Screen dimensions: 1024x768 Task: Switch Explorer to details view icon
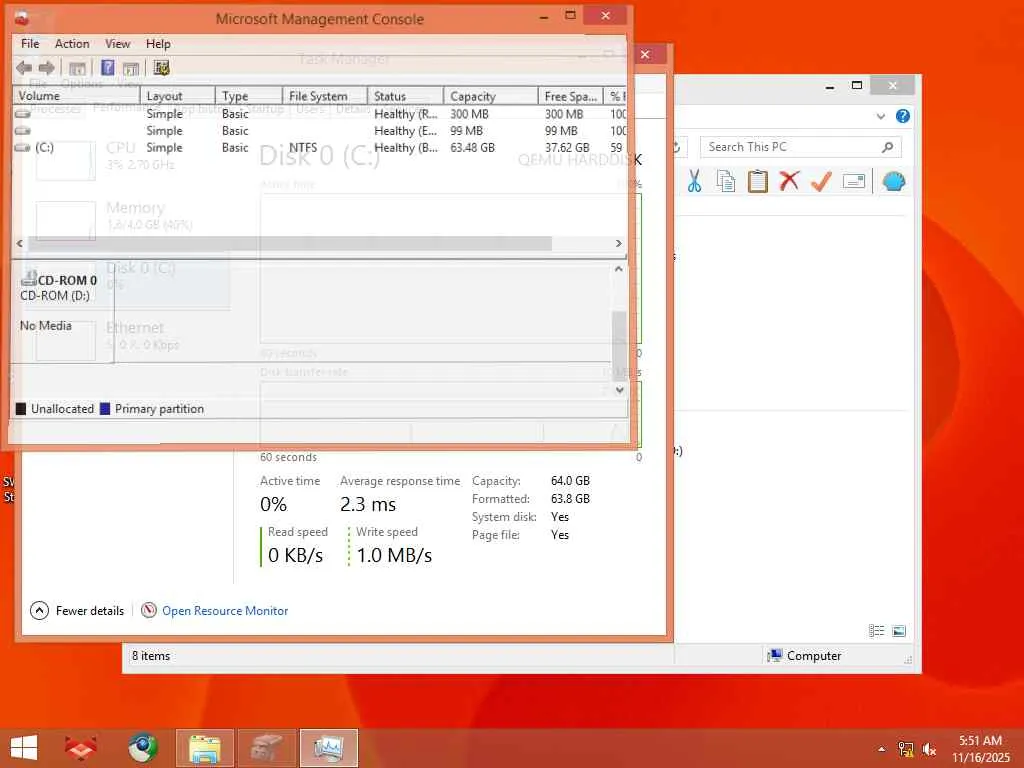tap(876, 631)
